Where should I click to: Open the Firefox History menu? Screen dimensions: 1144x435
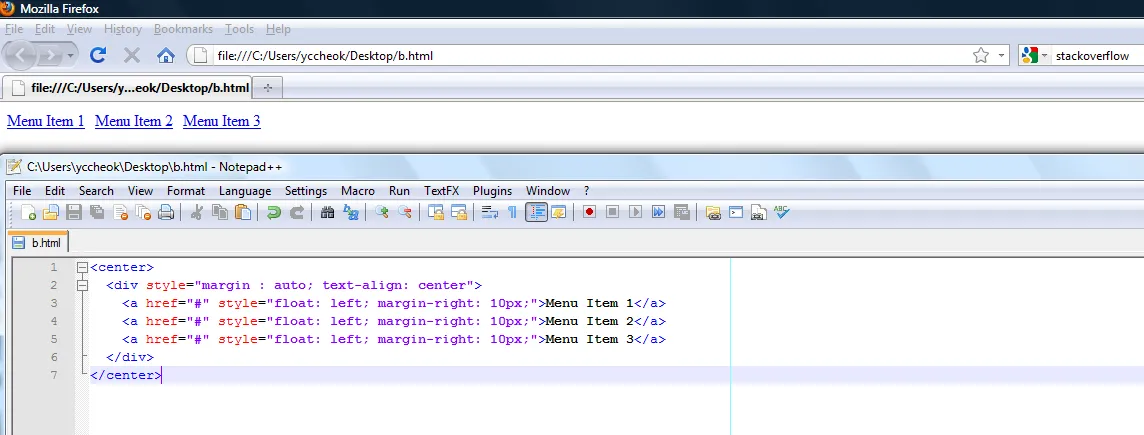(123, 29)
